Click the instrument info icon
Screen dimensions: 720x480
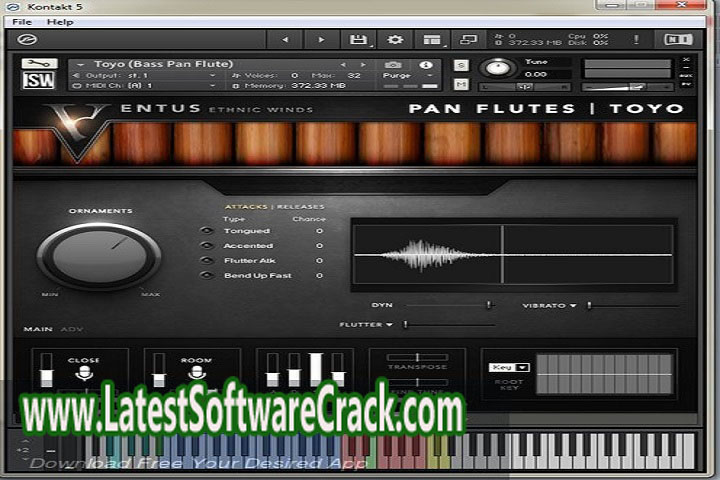[426, 64]
